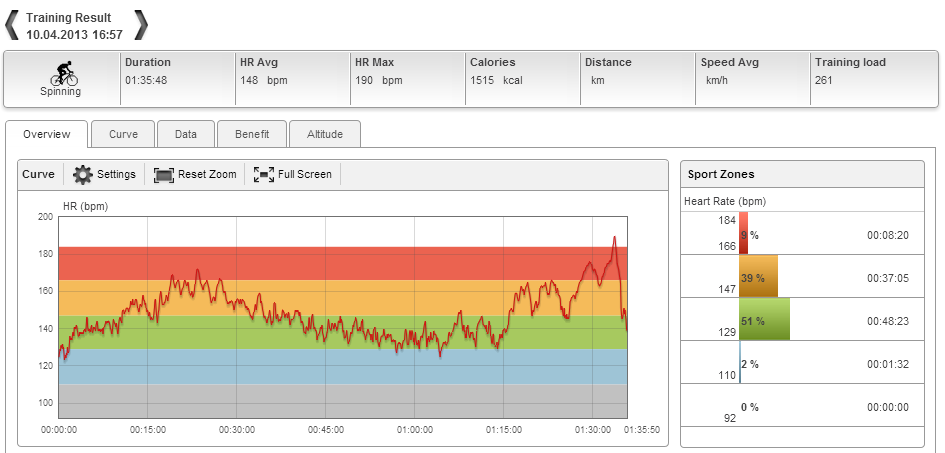This screenshot has height=453, width=945.
Task: Select the Overview tab
Action: (x=46, y=134)
